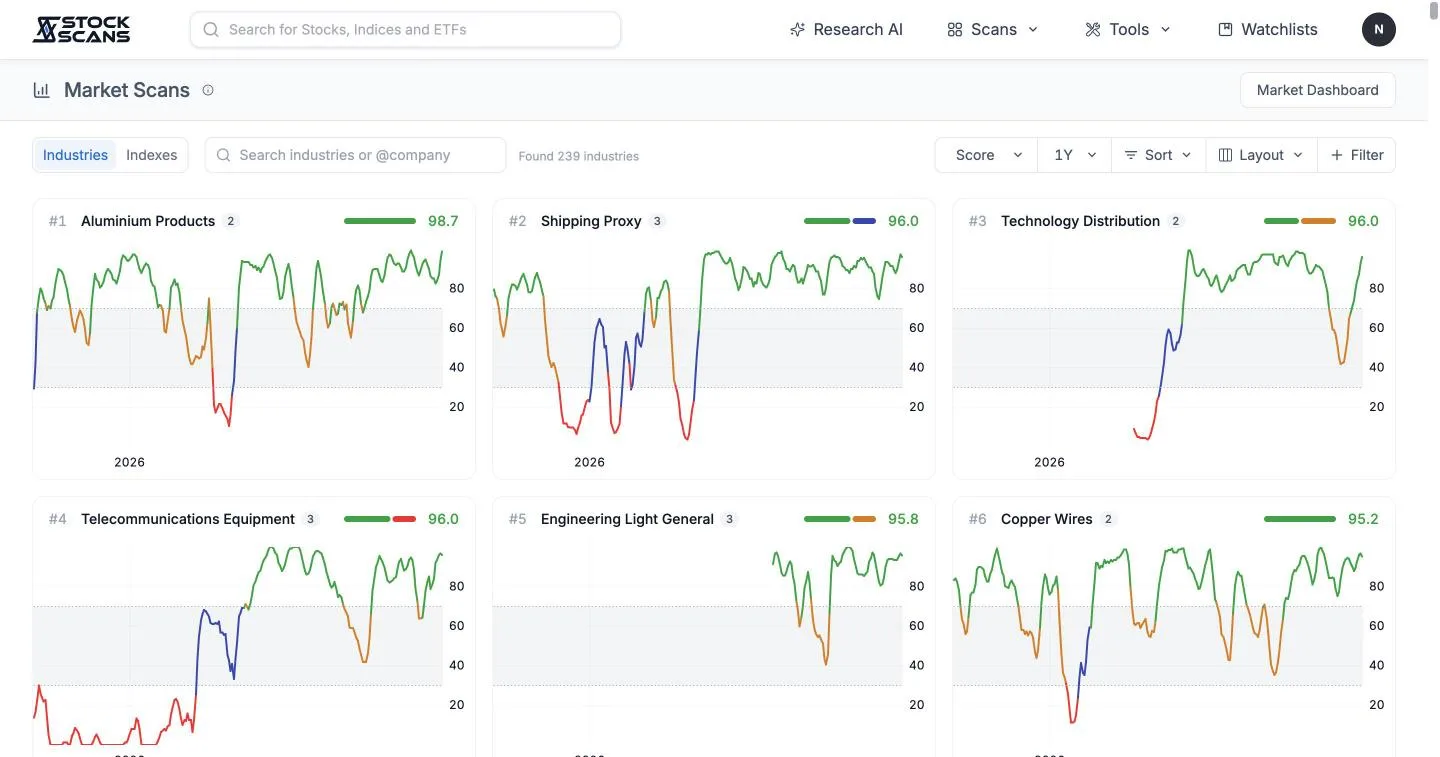Screen dimensions: 1440x757
Task: Open Copper Wires industry title
Action: (1046, 519)
